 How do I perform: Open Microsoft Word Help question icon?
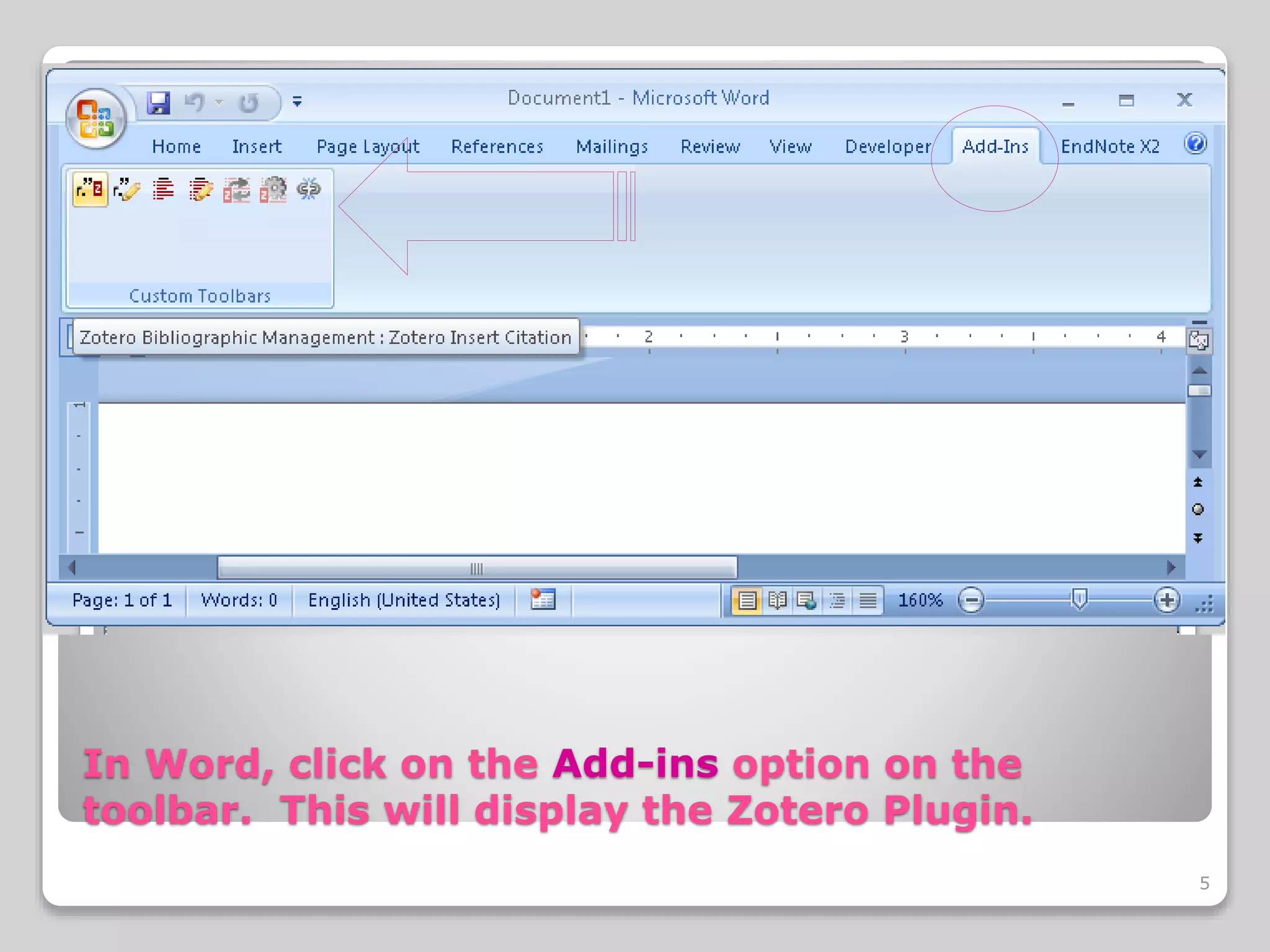[1195, 144]
